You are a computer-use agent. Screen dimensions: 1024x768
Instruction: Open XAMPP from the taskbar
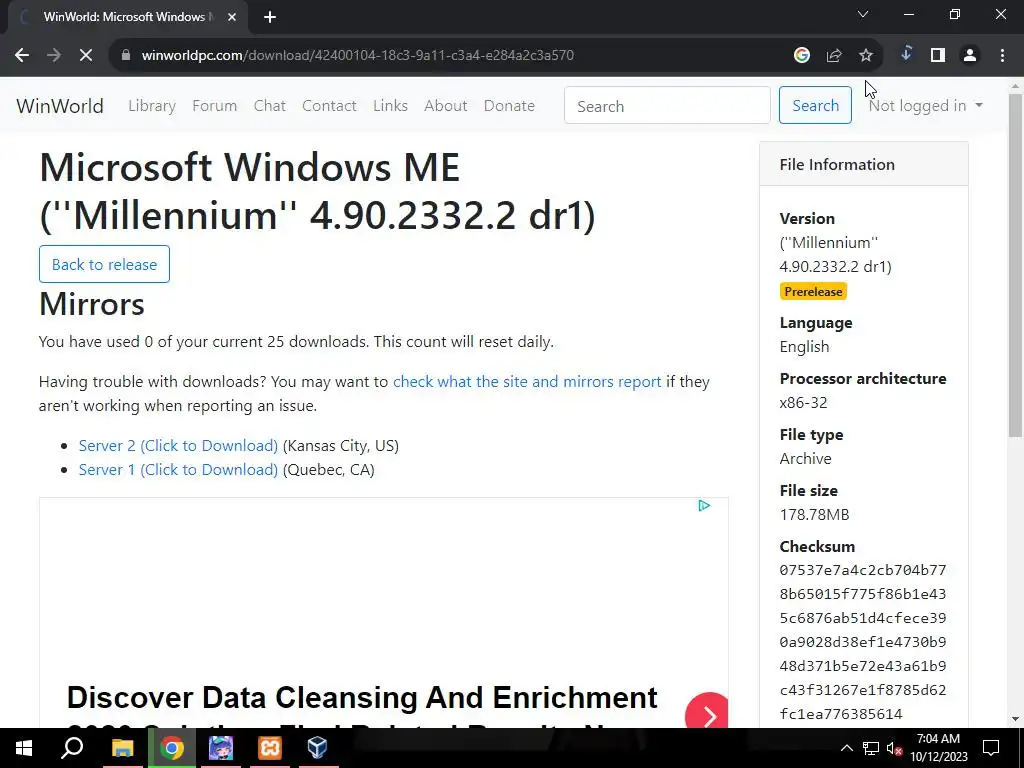pos(270,748)
